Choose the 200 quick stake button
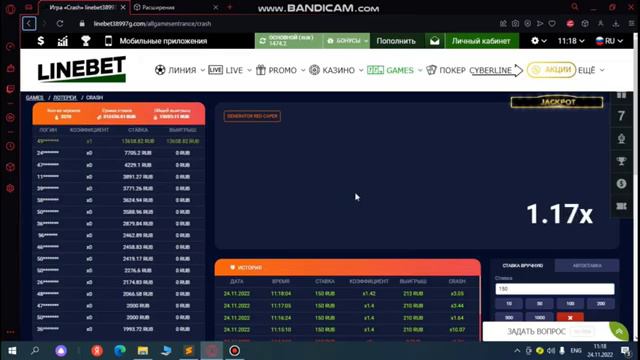This screenshot has width=640, height=360. coord(601,304)
